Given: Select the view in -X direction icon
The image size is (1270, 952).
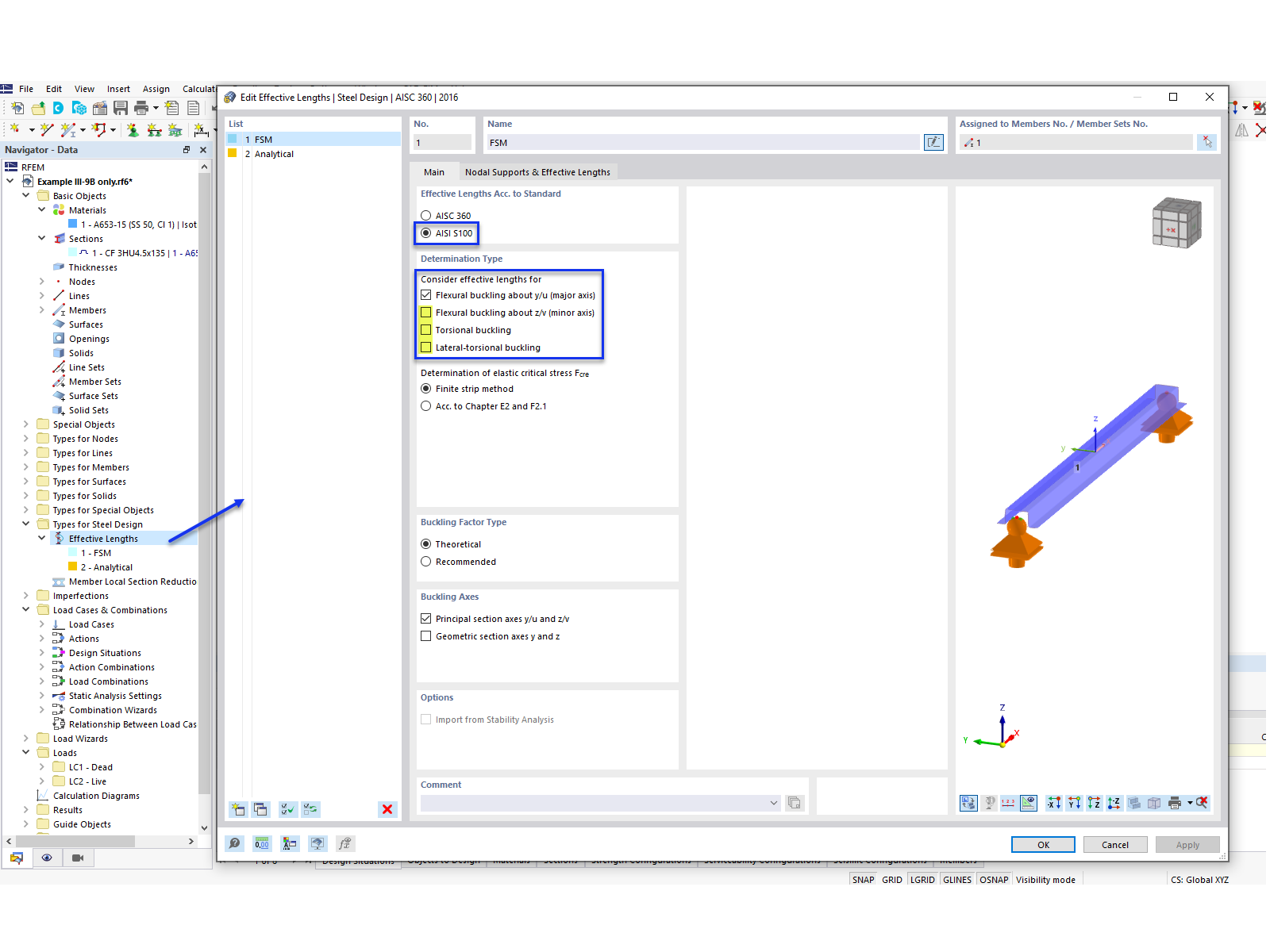Looking at the screenshot, I should [1054, 803].
